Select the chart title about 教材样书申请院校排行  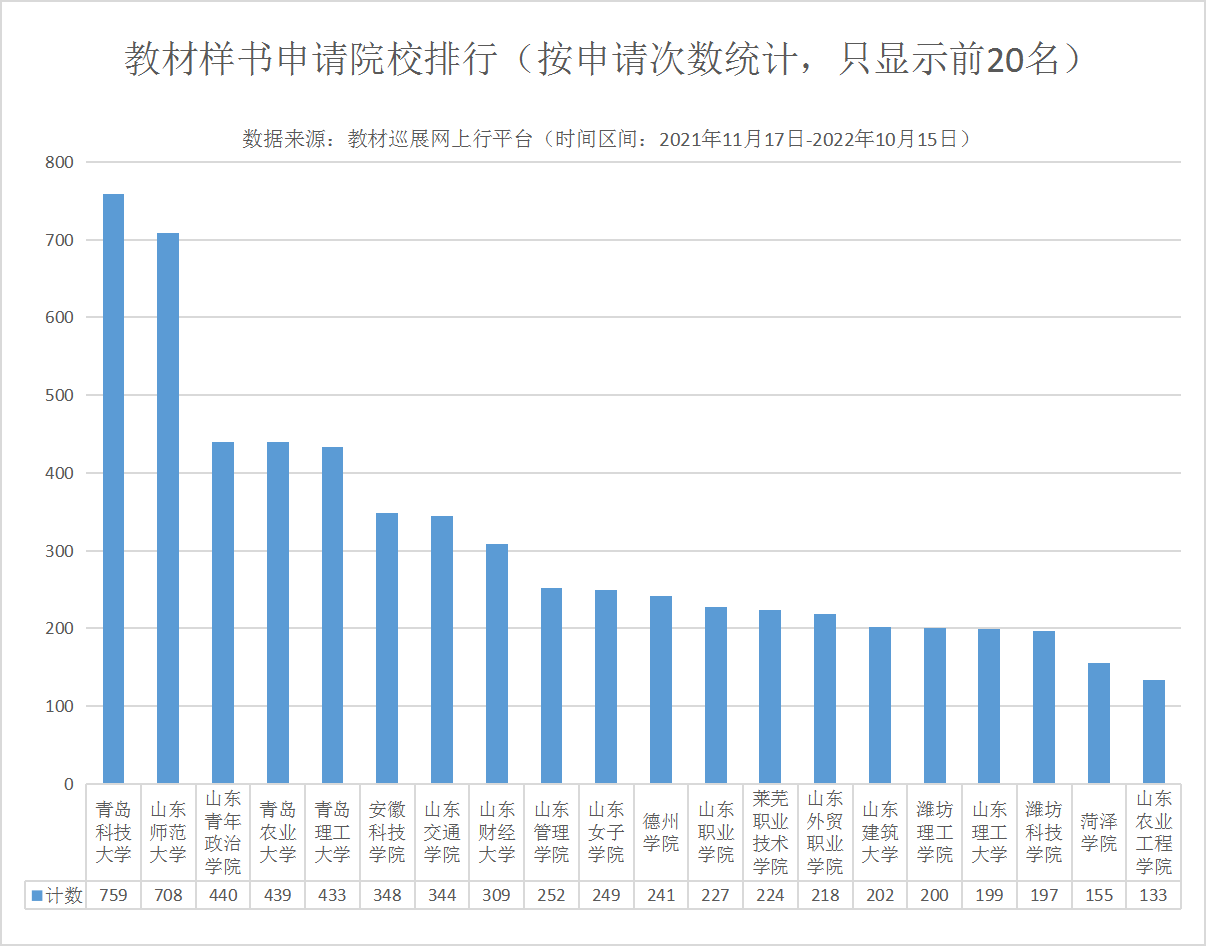click(x=604, y=60)
